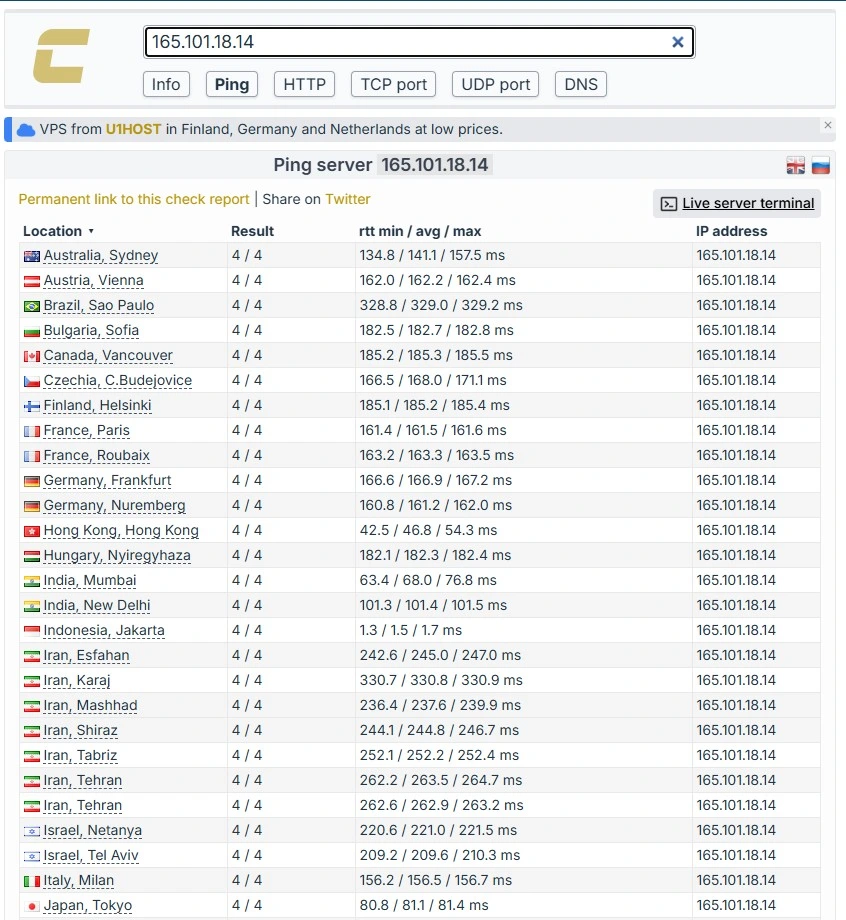This screenshot has width=846, height=920.
Task: Click the Czechia flag icon
Action: [x=32, y=381]
